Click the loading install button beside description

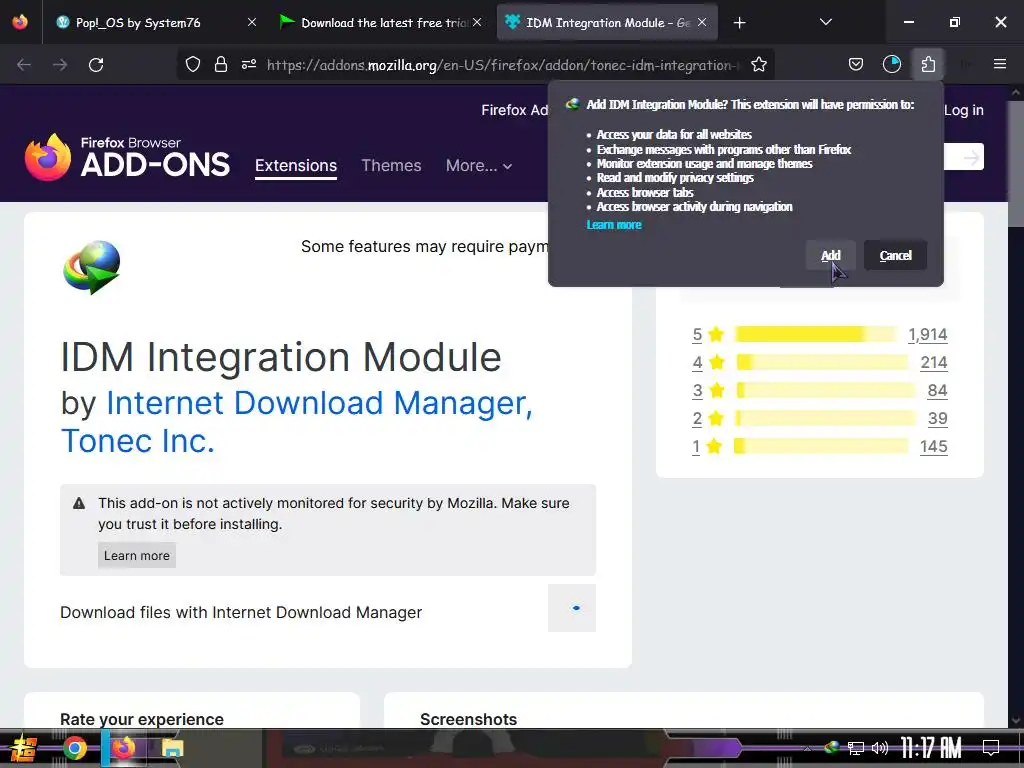pos(571,608)
